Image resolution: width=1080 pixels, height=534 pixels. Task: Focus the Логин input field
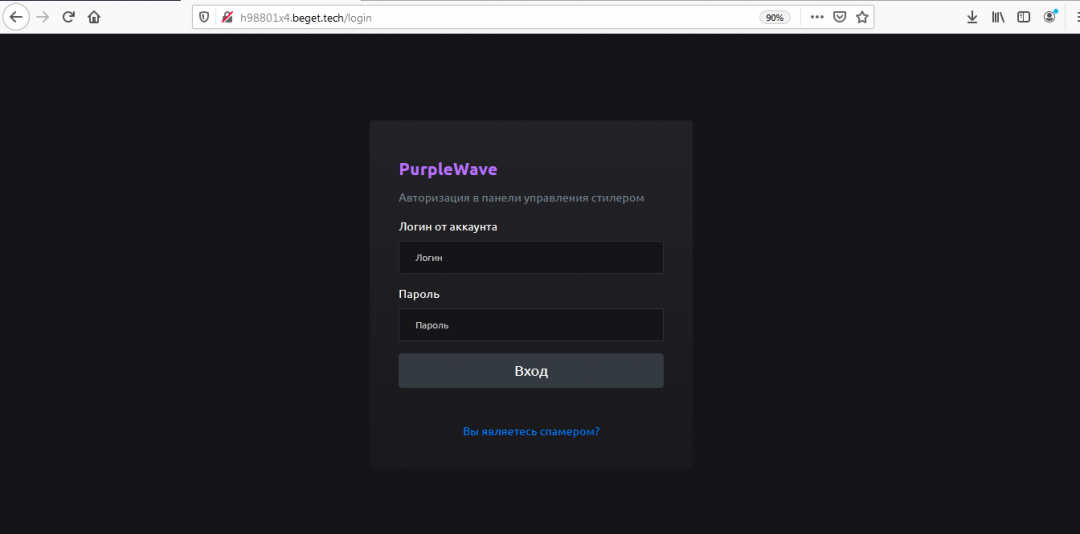click(530, 257)
